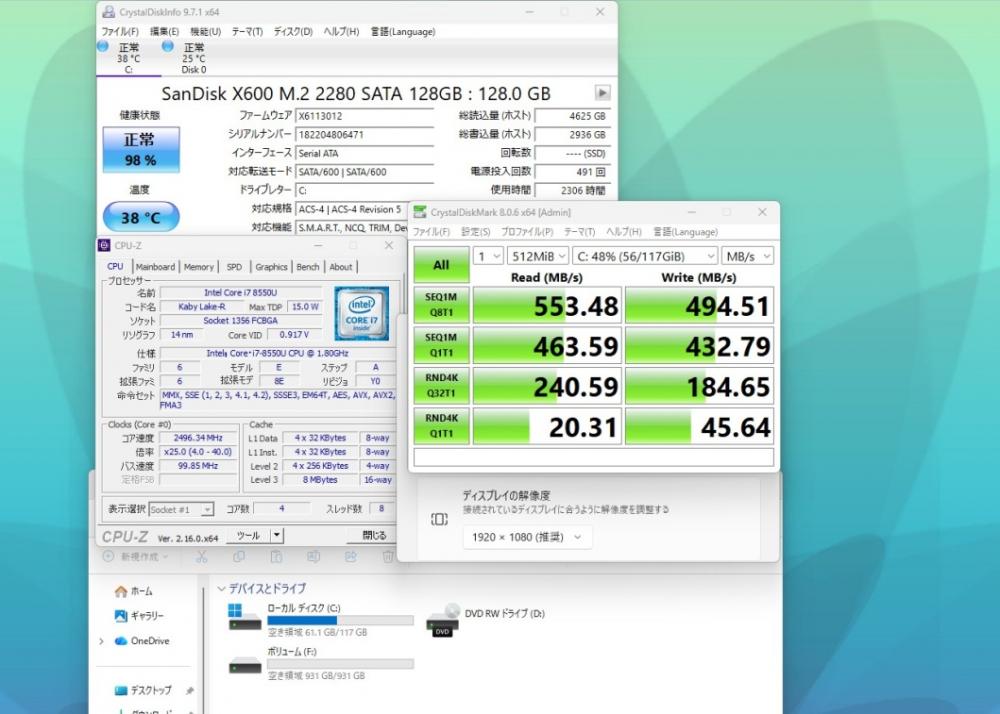1000x714 pixels.
Task: Open Settings menu in CrystalDiskMark
Action: pyautogui.click(x=476, y=231)
